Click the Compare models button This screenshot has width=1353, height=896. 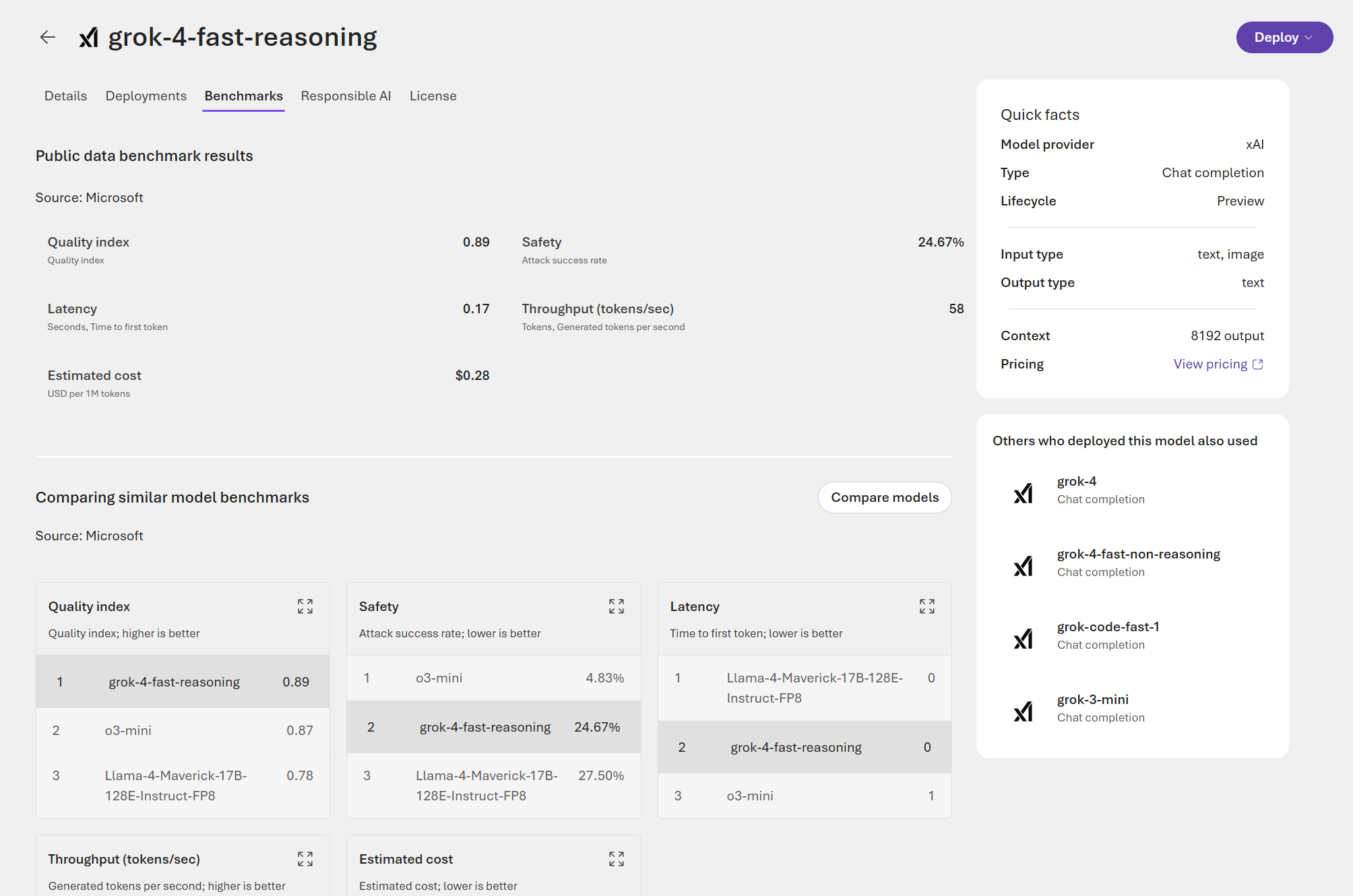click(x=885, y=497)
